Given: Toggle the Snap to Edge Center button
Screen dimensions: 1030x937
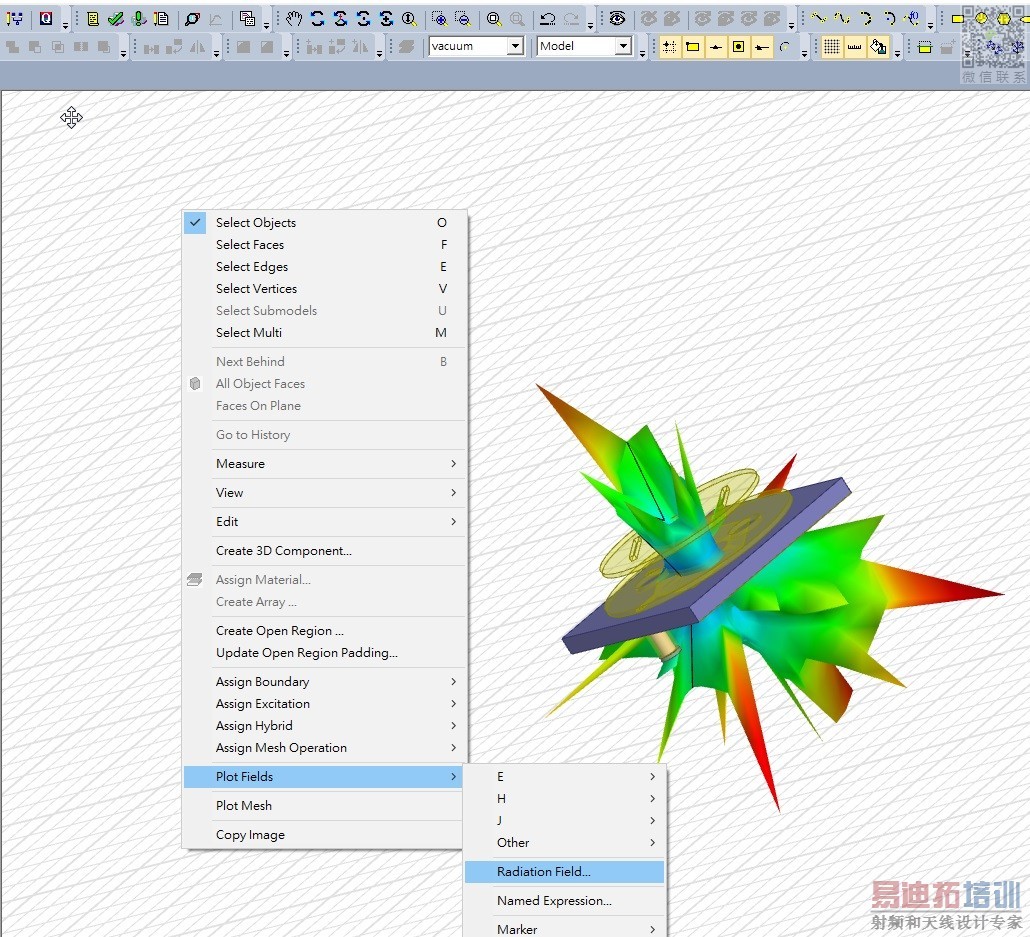Looking at the screenshot, I should [x=715, y=47].
